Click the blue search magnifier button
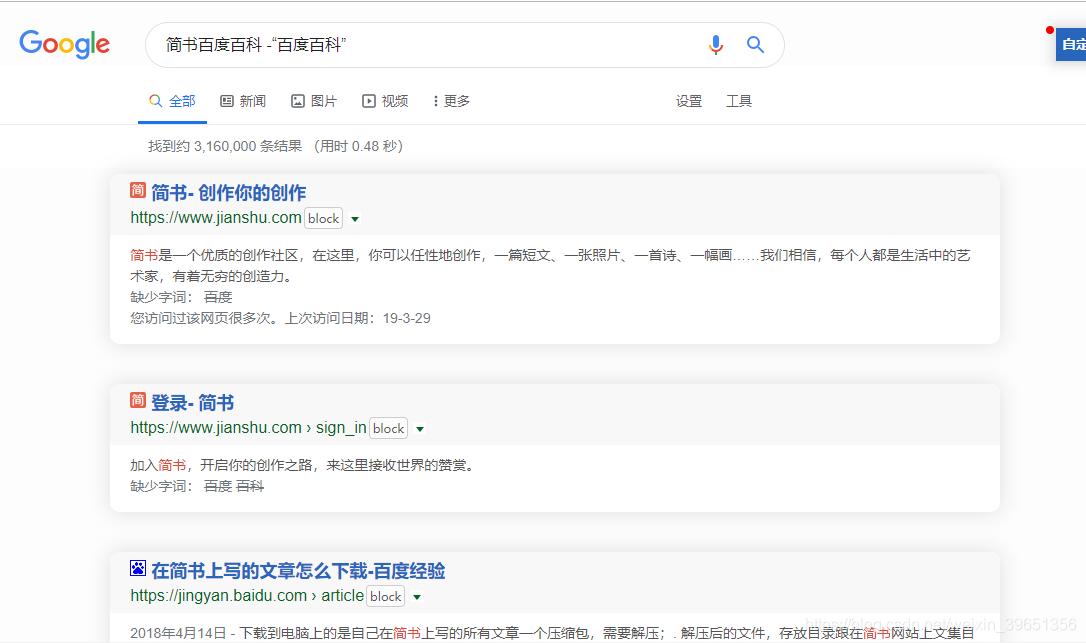Viewport: 1086px width, 643px height. [x=755, y=45]
